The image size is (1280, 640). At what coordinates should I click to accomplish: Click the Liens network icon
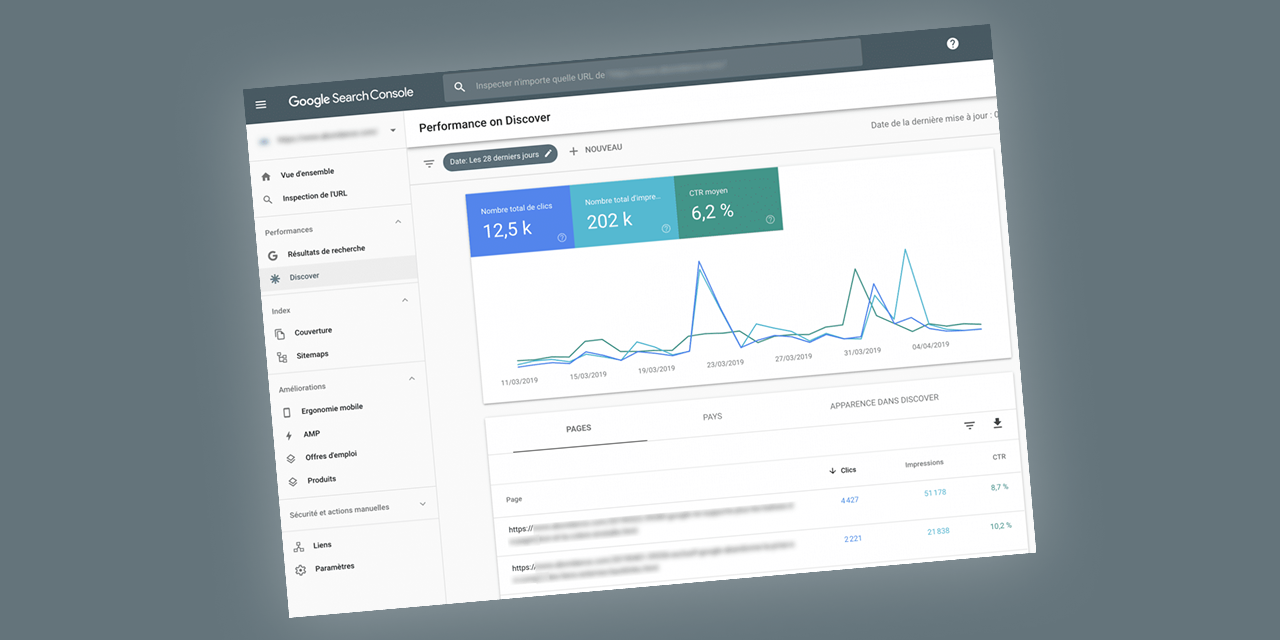[x=299, y=547]
